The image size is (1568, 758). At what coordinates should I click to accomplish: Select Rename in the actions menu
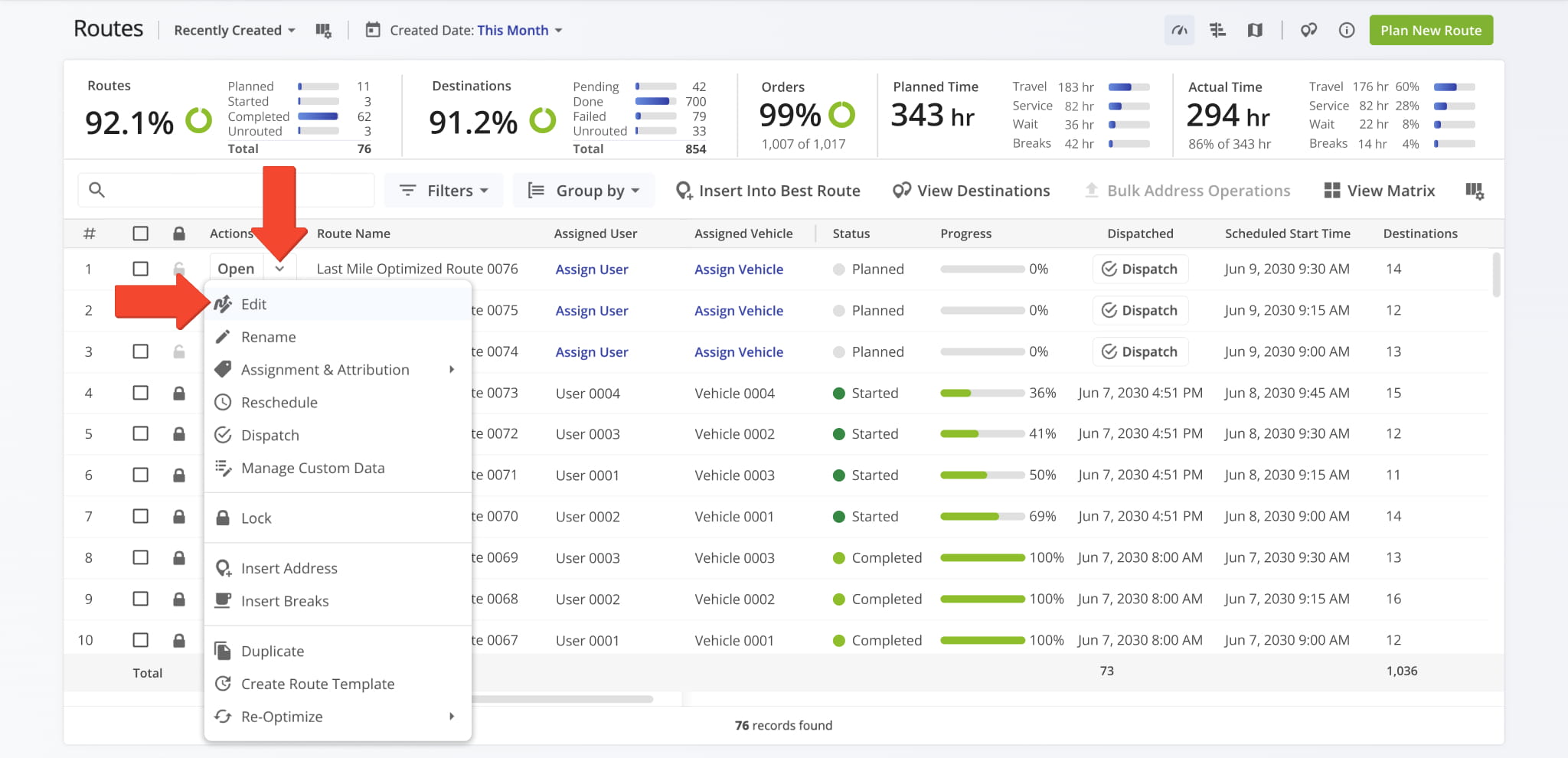[x=338, y=337]
